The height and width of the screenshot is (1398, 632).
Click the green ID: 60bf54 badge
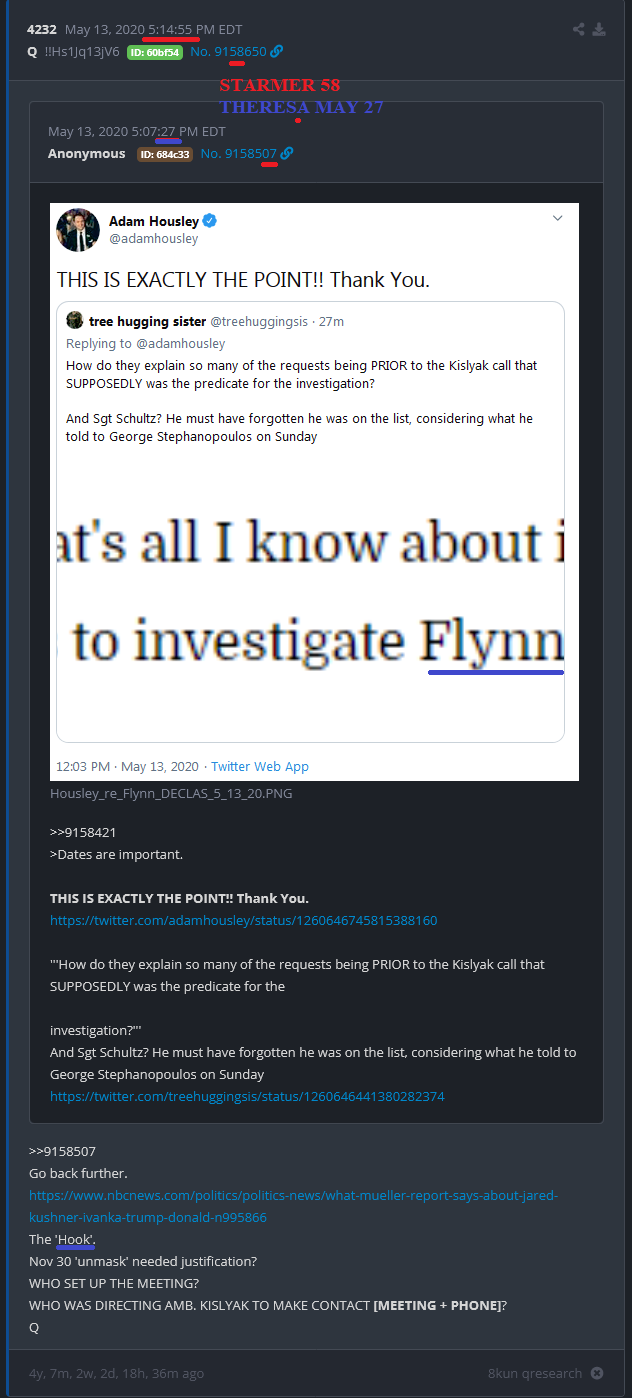point(155,52)
